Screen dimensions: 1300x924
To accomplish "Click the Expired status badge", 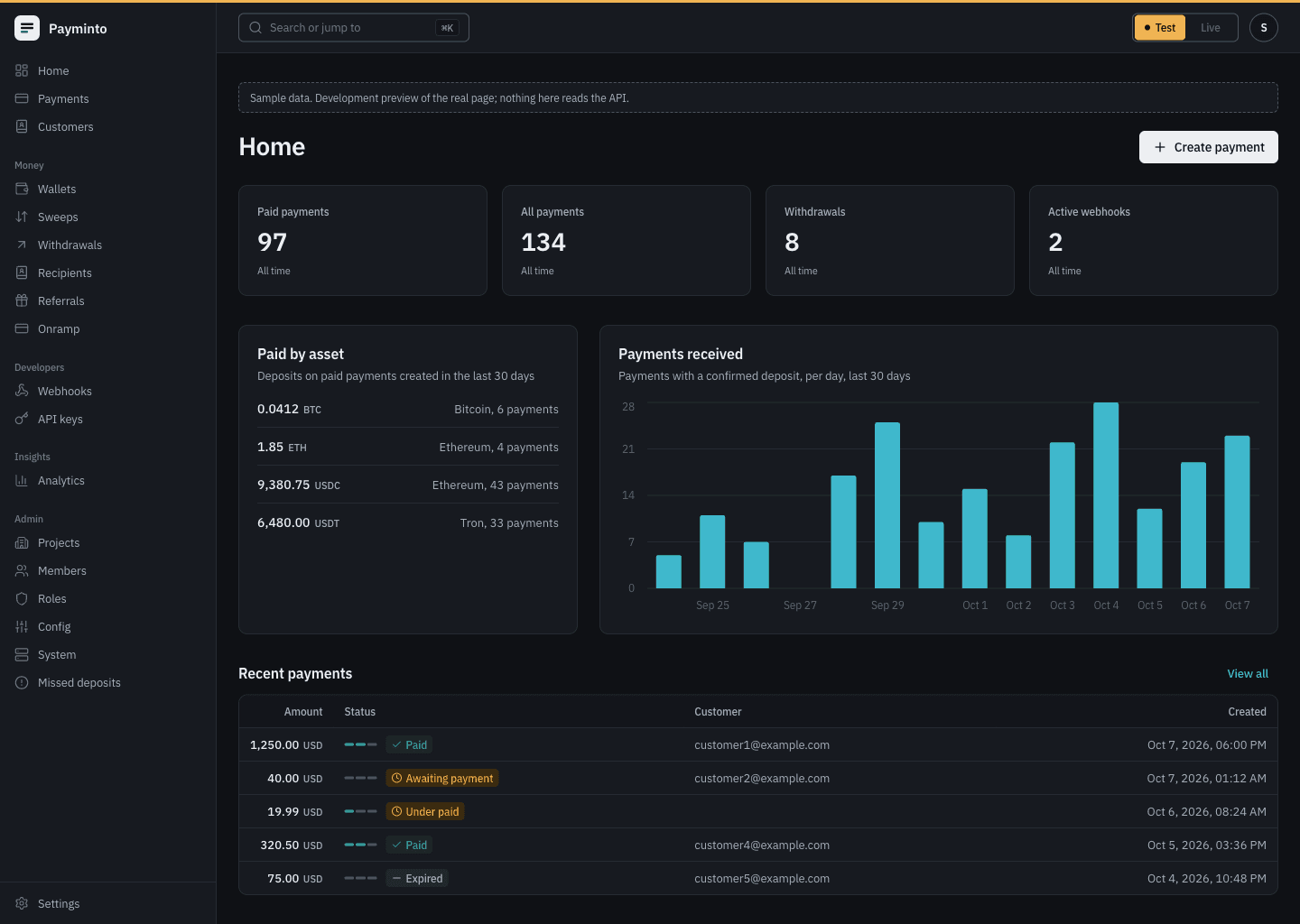I will (x=417, y=878).
